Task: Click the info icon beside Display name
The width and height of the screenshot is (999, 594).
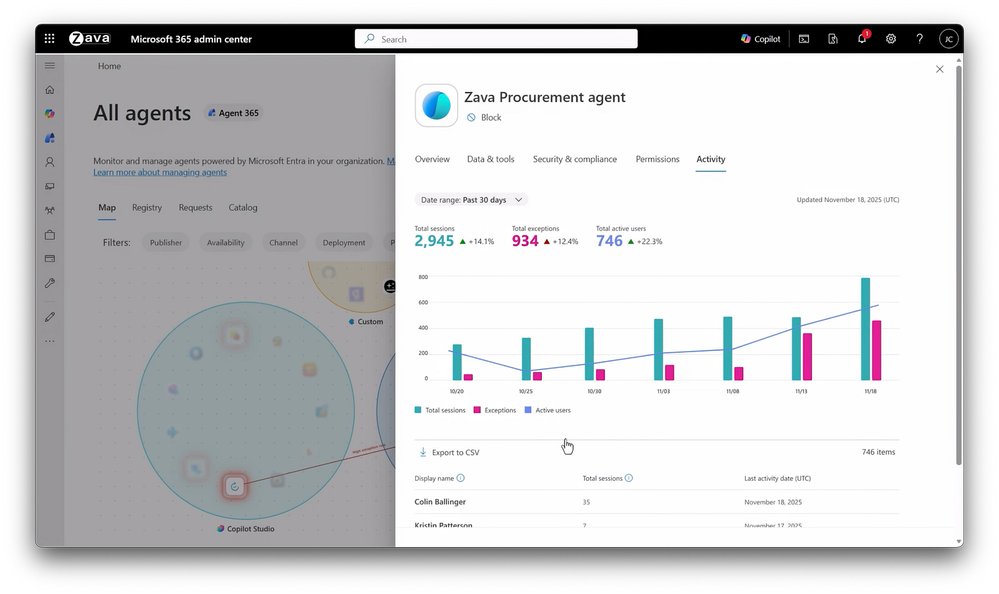Action: pyautogui.click(x=461, y=478)
